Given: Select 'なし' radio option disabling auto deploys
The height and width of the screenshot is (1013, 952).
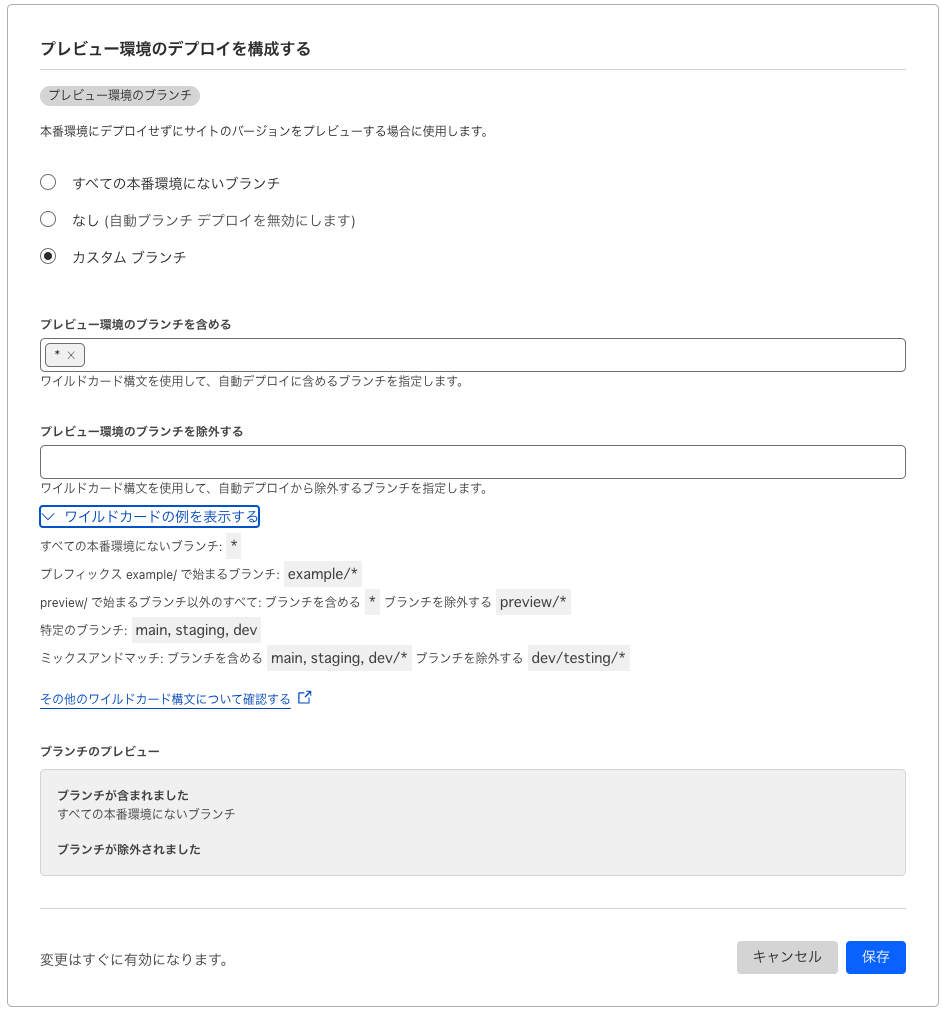Looking at the screenshot, I should 48,220.
